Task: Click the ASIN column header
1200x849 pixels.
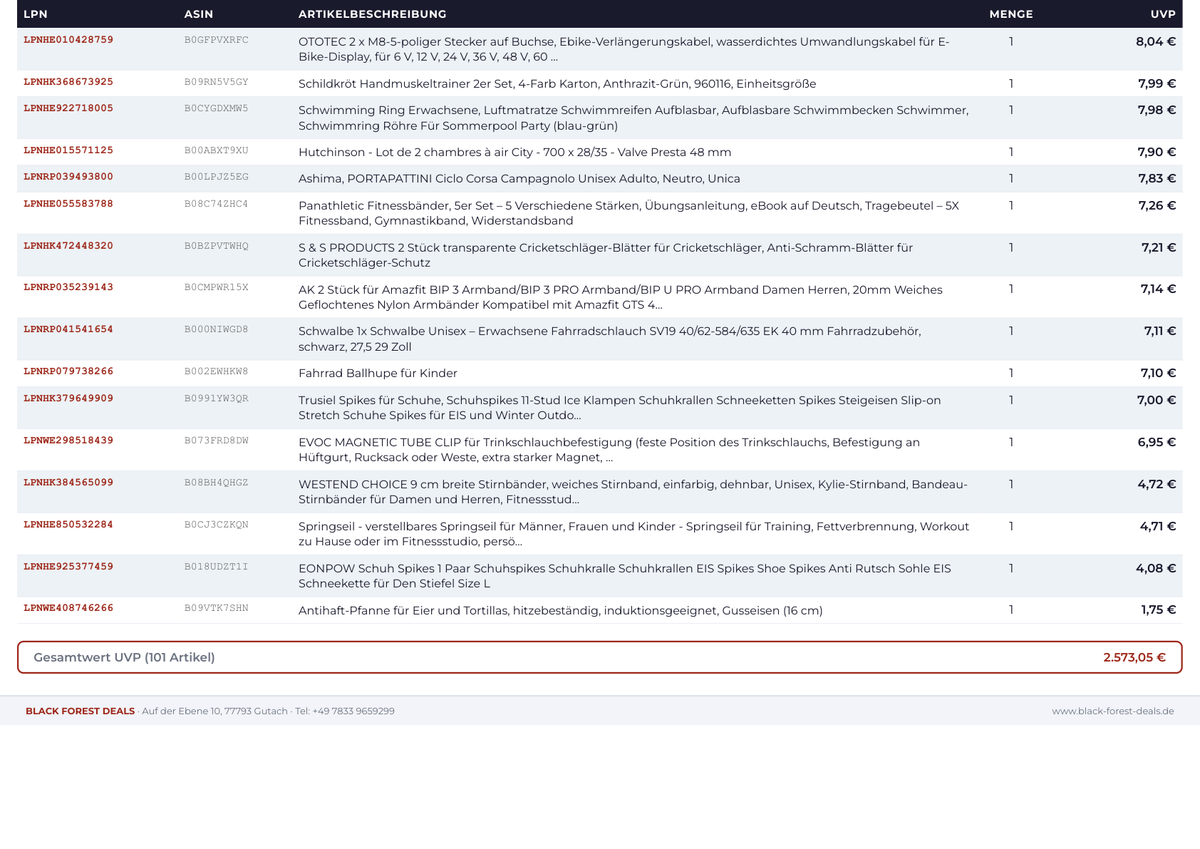Action: coord(198,14)
